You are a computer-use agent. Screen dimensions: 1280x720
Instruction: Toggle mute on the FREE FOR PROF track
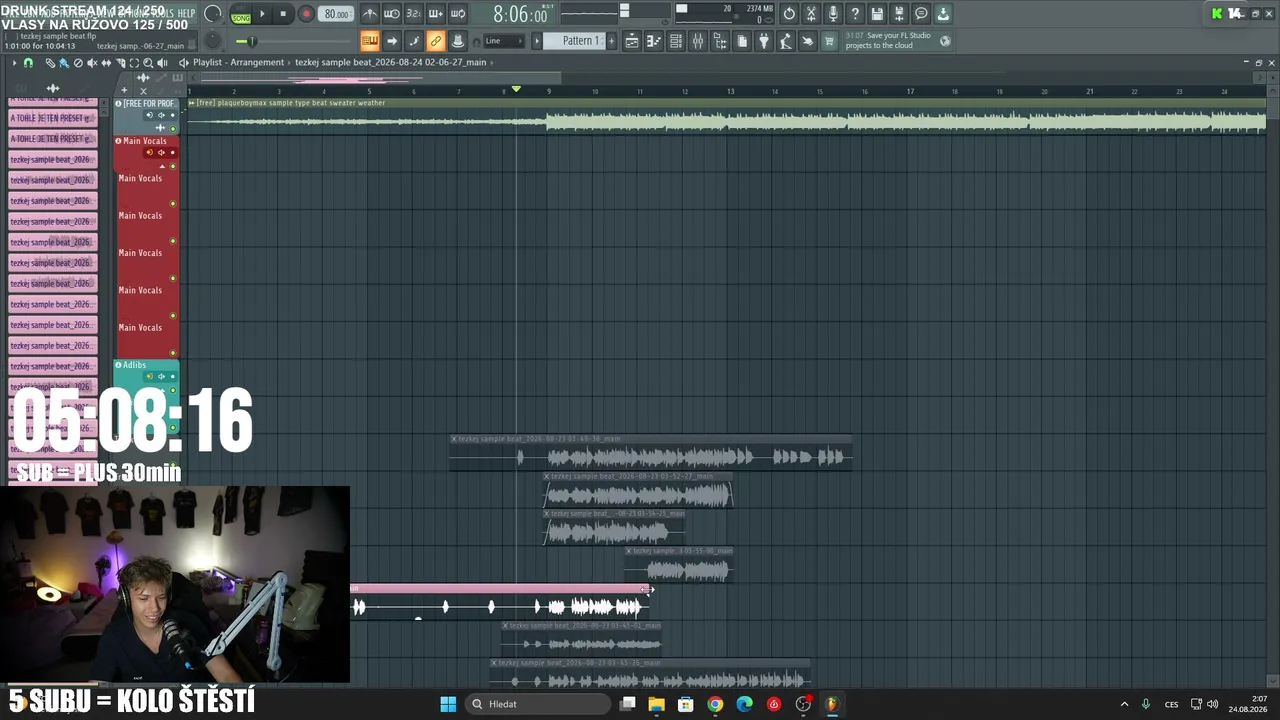(173, 128)
